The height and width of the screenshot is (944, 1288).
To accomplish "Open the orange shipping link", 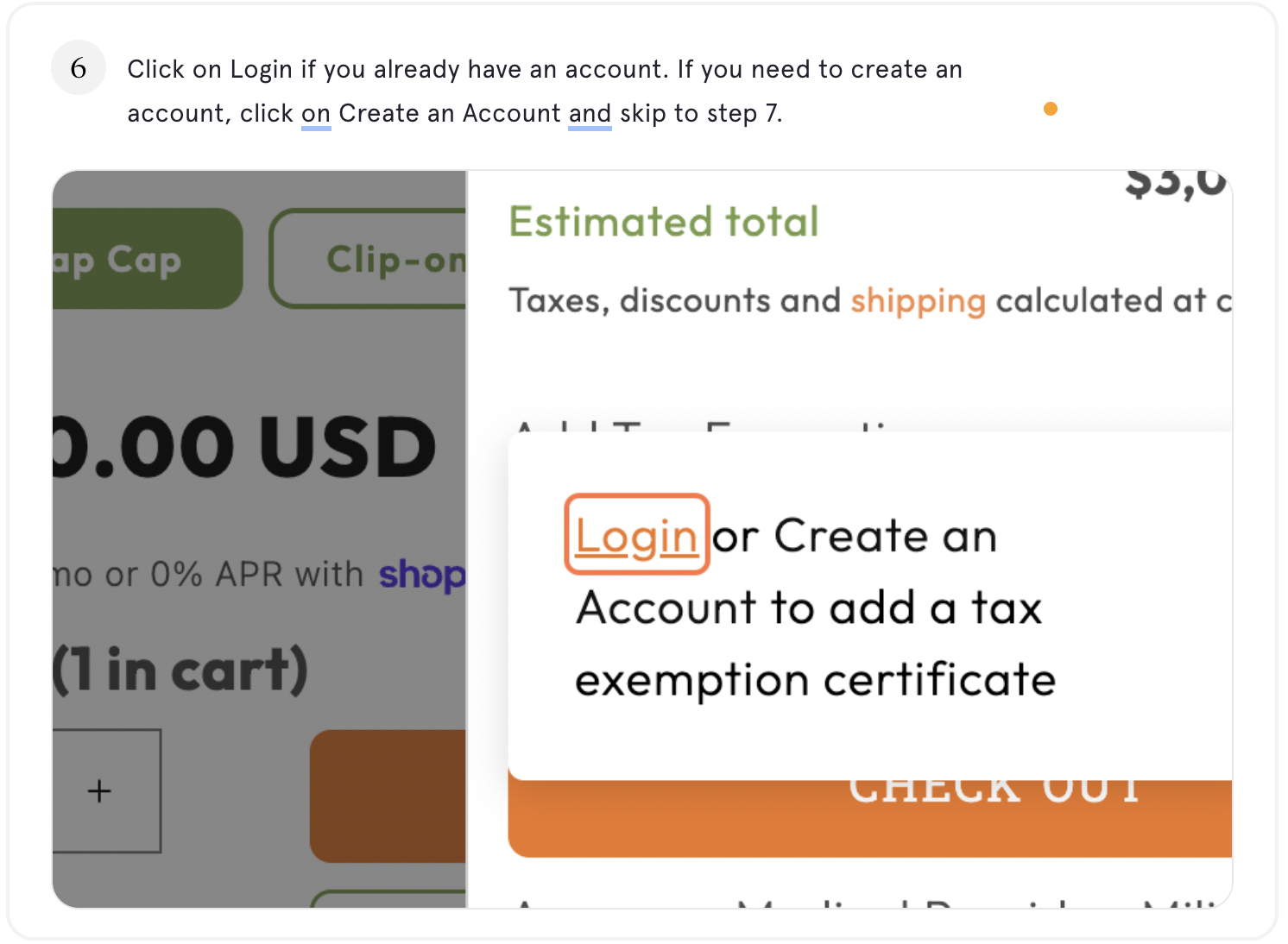I will [x=918, y=301].
